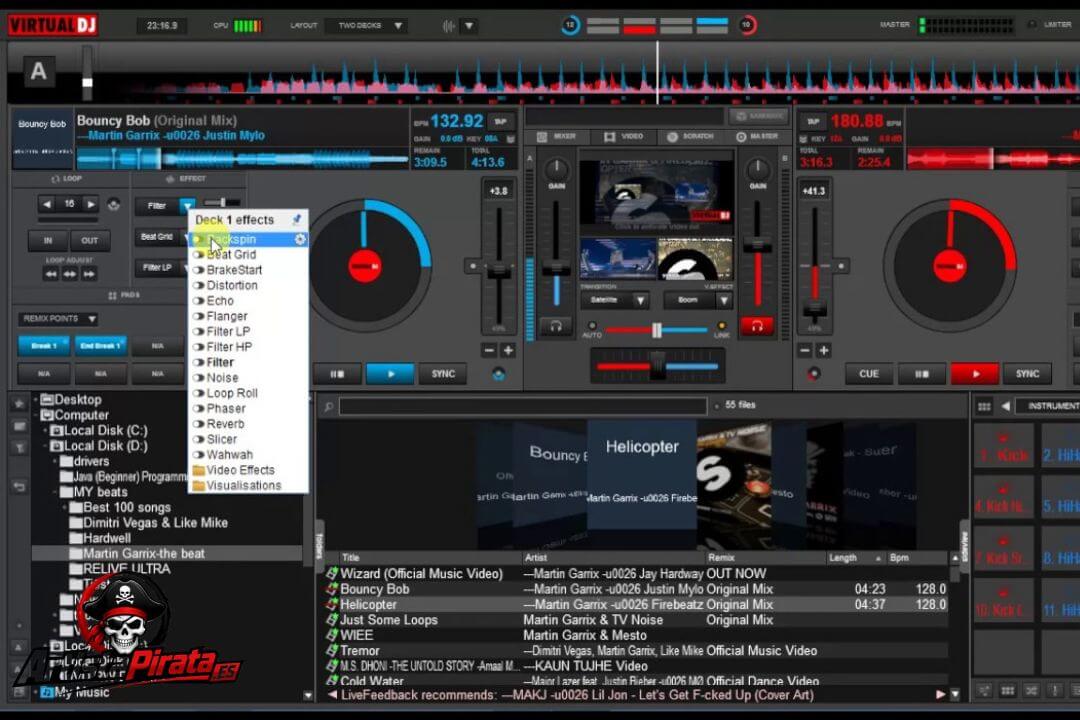The height and width of the screenshot is (720, 1080).
Task: Click waveform display icon in top bar
Action: point(449,26)
